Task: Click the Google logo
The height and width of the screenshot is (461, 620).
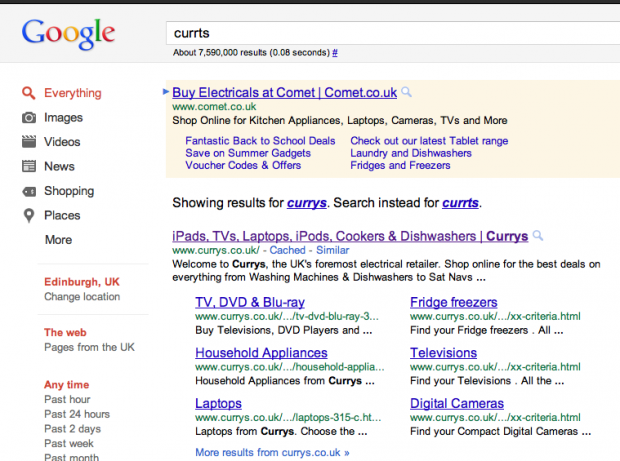Action: point(68,34)
